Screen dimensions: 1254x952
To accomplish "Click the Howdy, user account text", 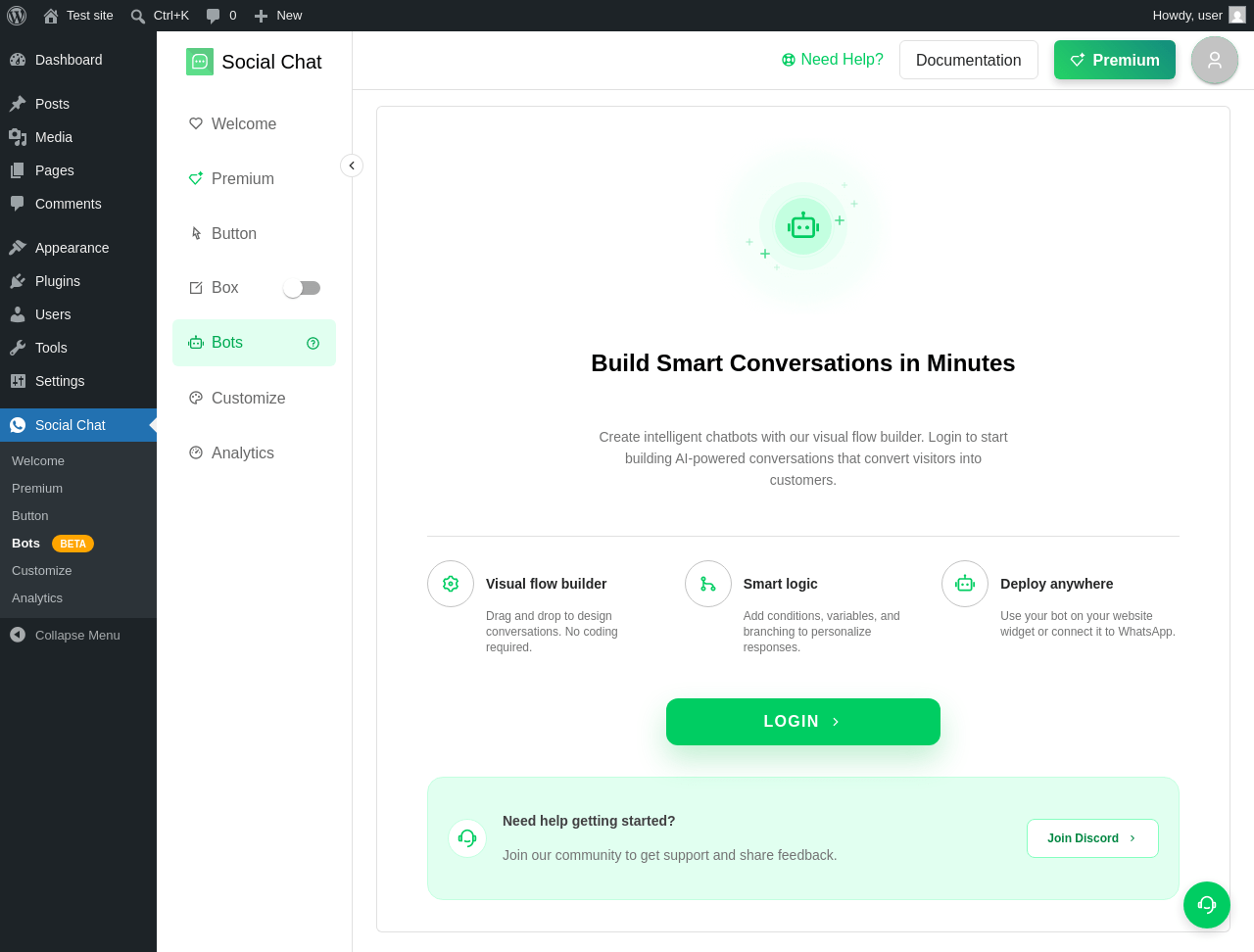I will [x=1187, y=16].
